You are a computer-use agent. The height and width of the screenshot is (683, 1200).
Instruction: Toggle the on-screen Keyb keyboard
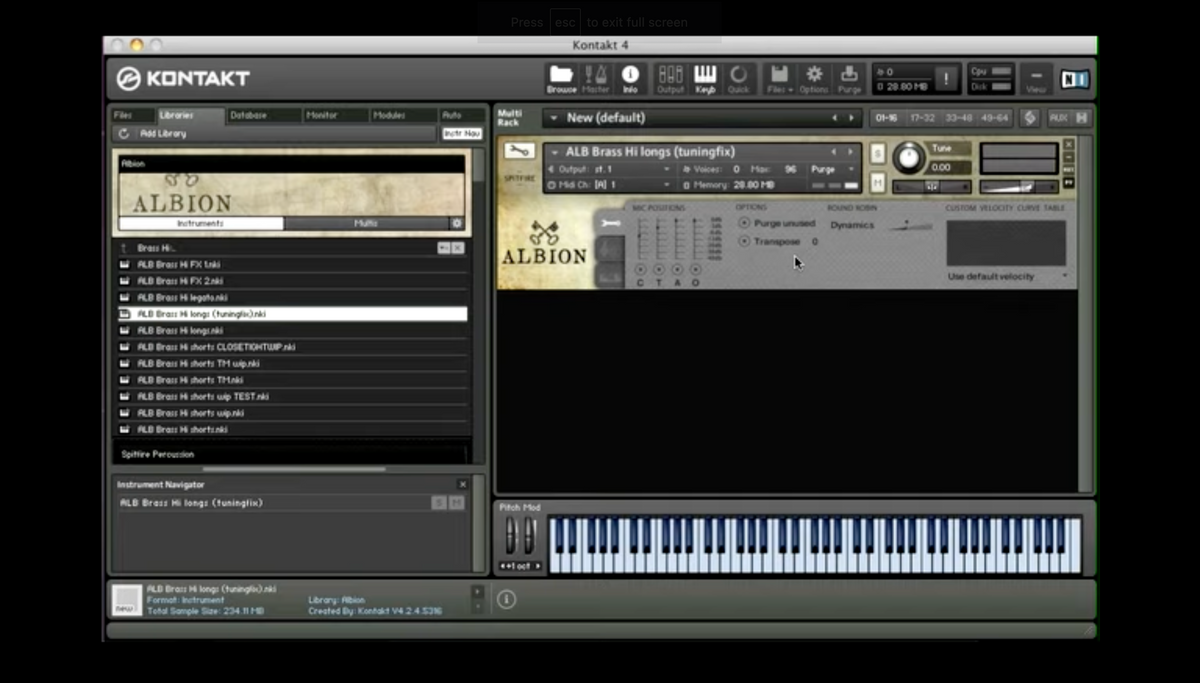click(705, 78)
